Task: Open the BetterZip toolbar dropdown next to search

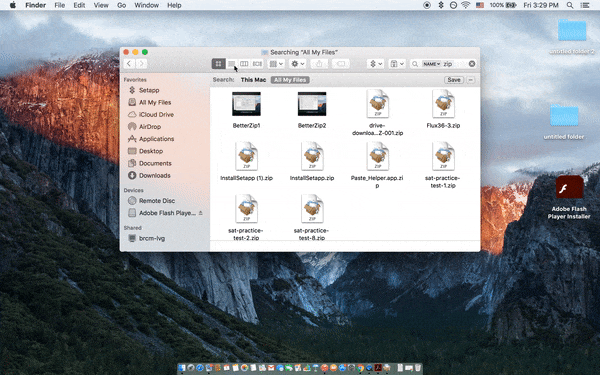Action: click(397, 64)
